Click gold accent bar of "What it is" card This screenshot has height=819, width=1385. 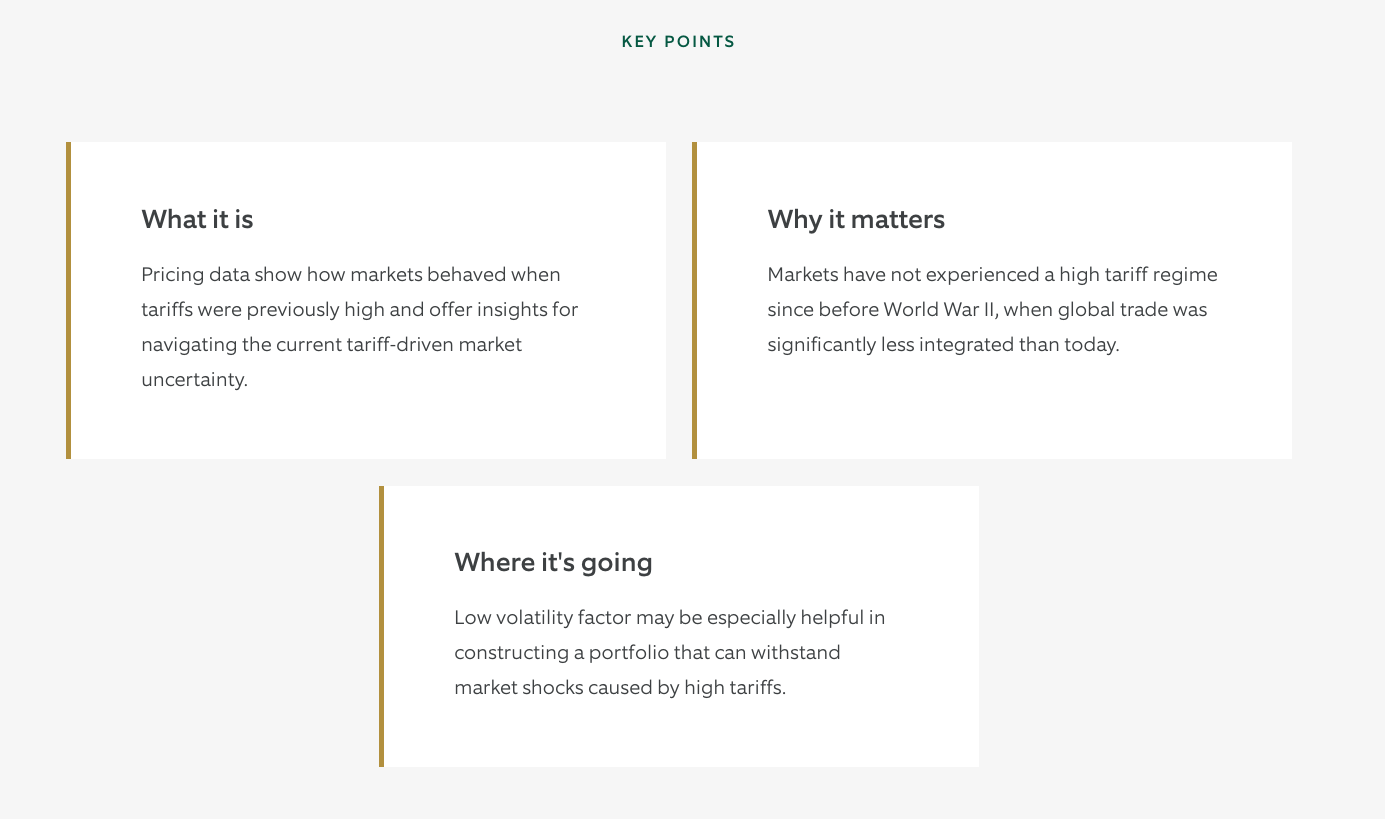point(68,300)
